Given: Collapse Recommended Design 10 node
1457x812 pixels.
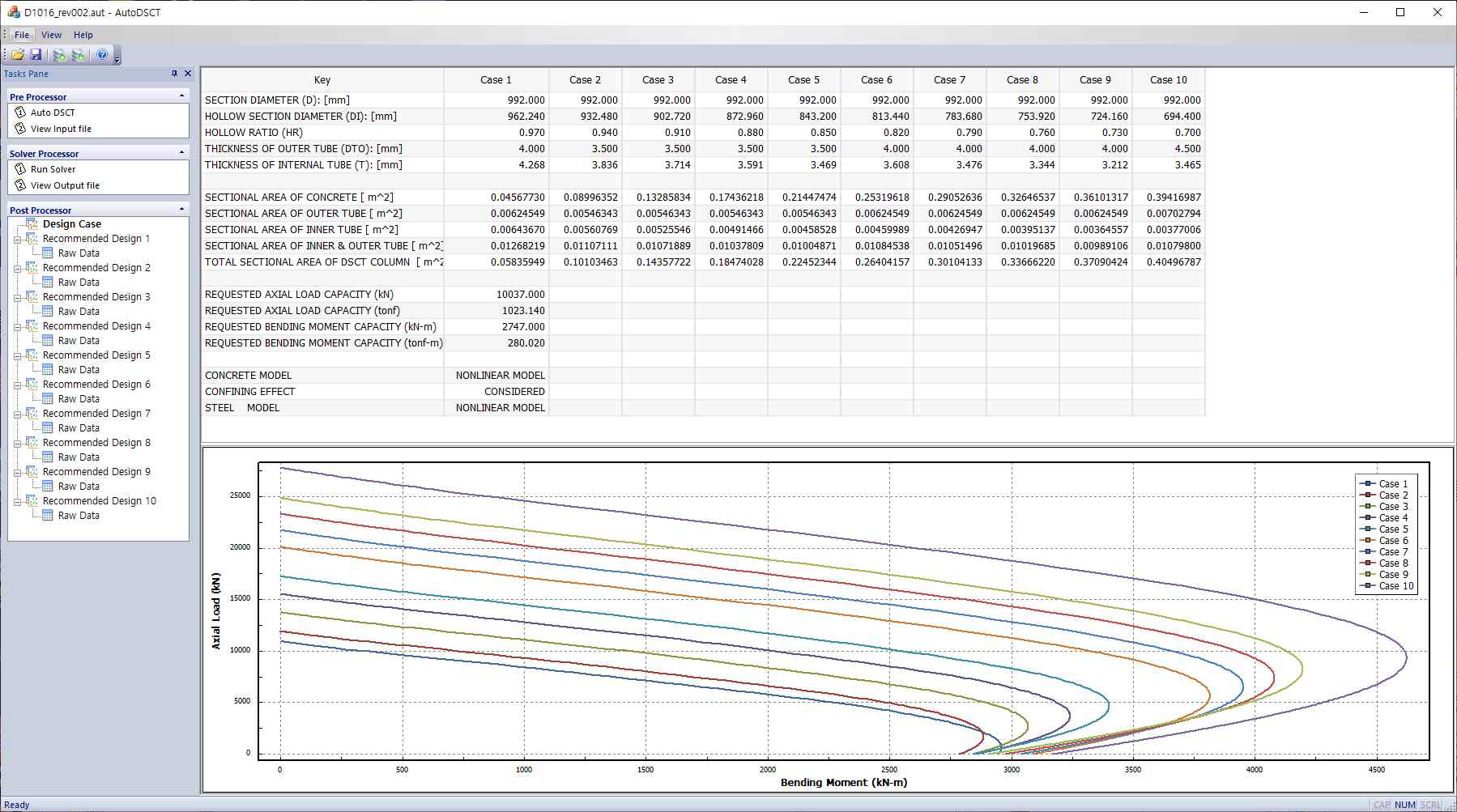Looking at the screenshot, I should (17, 501).
